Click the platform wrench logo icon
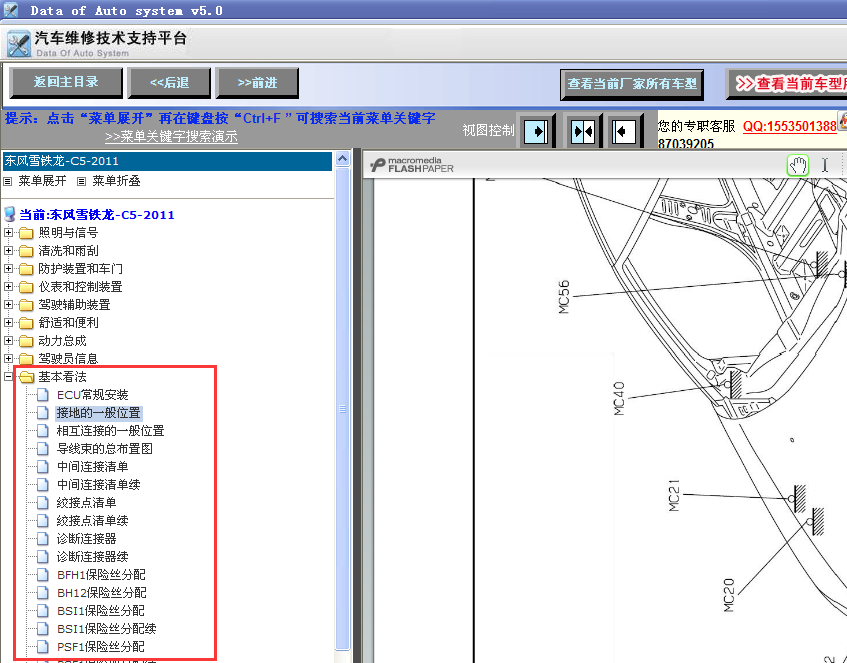 pyautogui.click(x=18, y=44)
